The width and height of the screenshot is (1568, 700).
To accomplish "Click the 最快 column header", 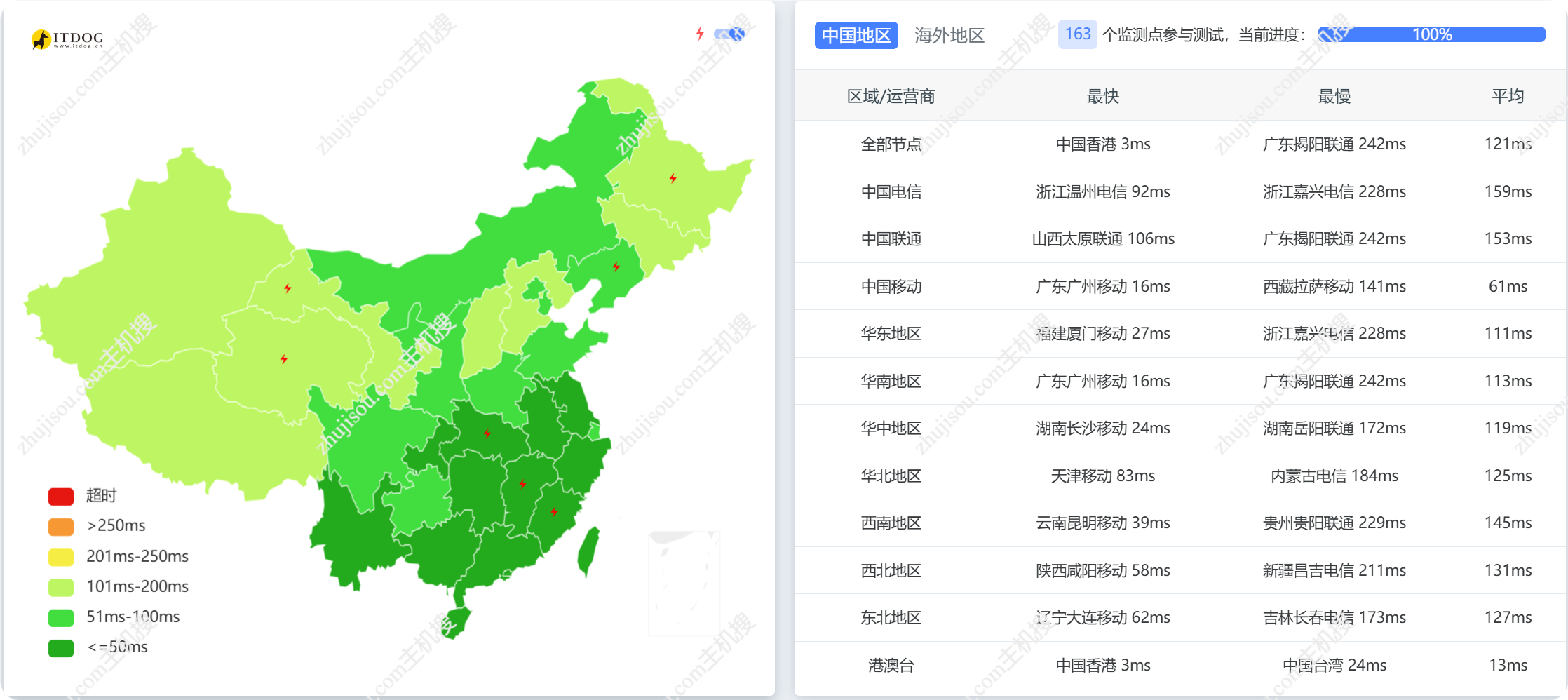I will point(1102,96).
